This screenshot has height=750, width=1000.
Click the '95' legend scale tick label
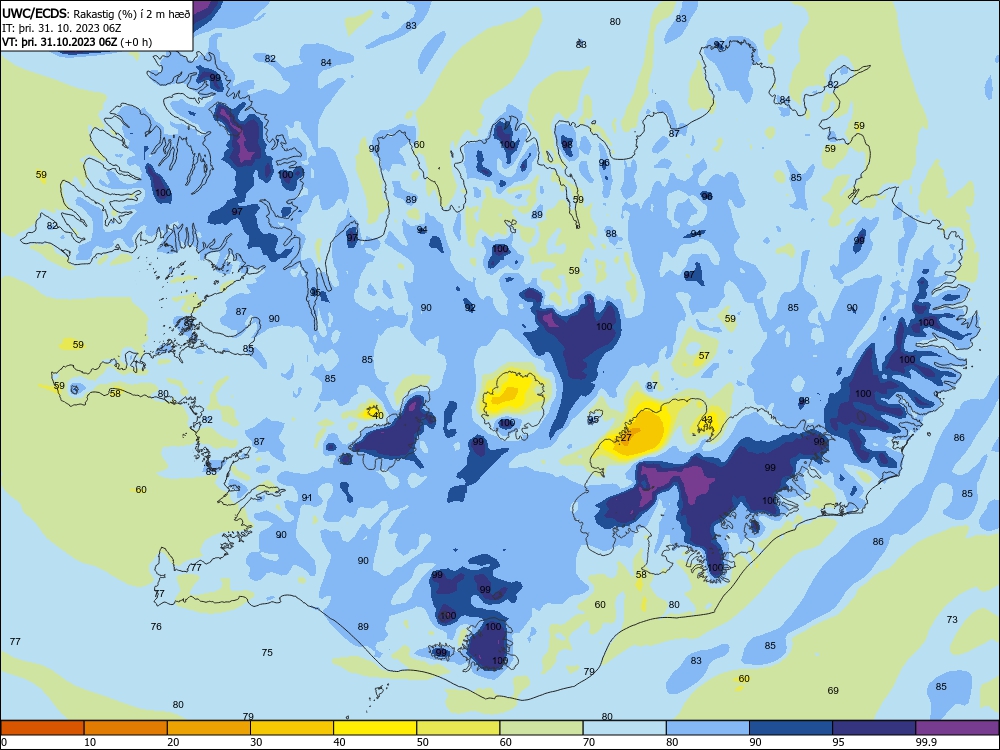pos(838,742)
